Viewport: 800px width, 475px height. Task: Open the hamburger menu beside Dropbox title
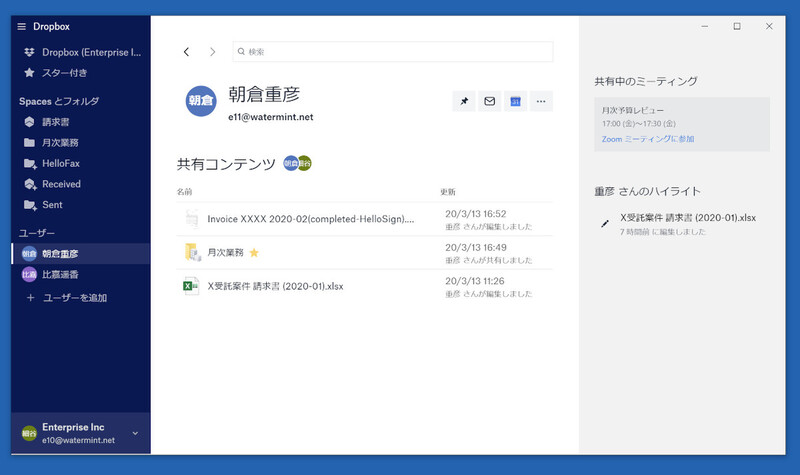click(x=22, y=26)
